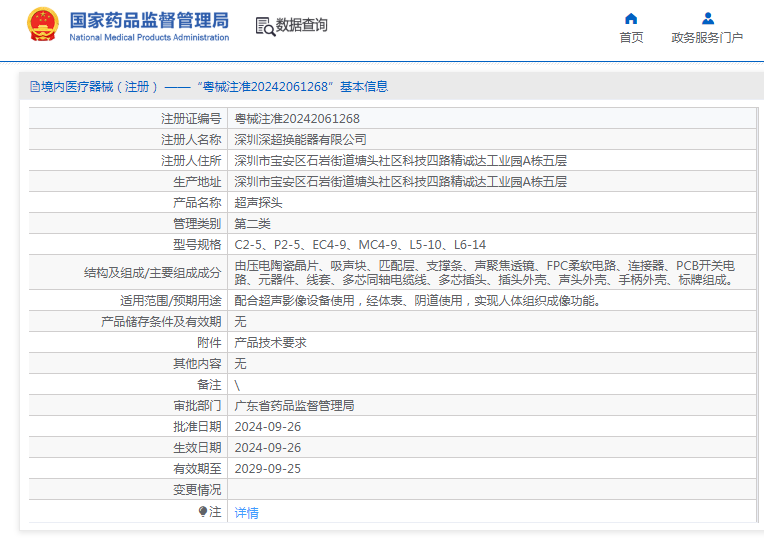Select model list C2-5、P2-5、EC4-9
Image resolution: width=764 pixels, height=539 pixels.
pyautogui.click(x=360, y=245)
